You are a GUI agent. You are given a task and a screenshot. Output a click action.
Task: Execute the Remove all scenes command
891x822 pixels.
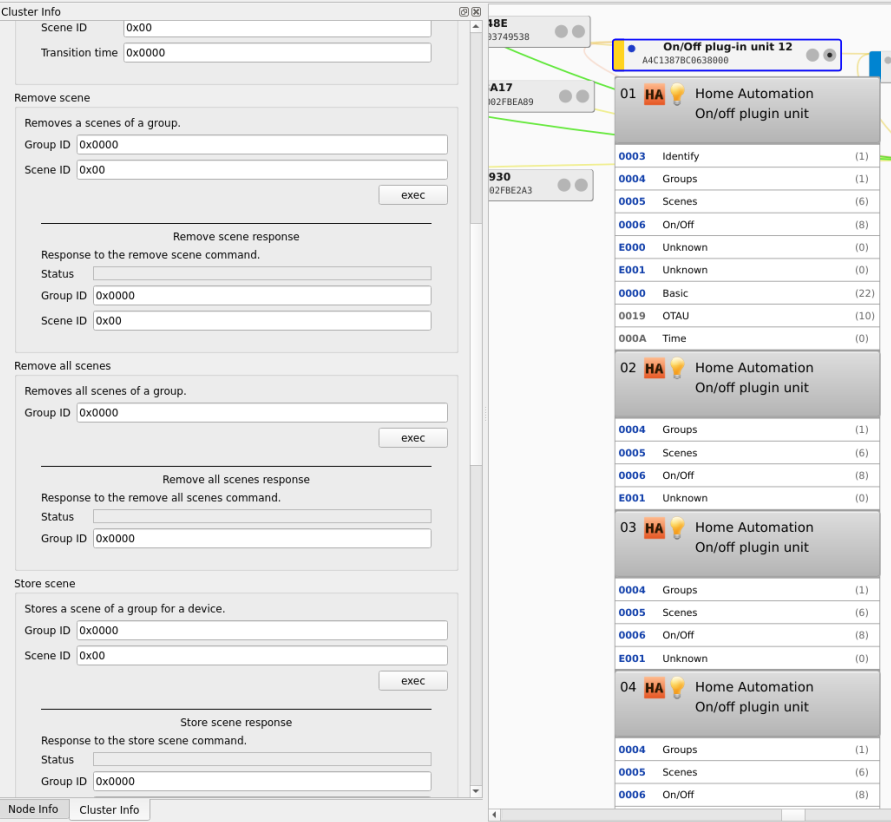pos(413,438)
